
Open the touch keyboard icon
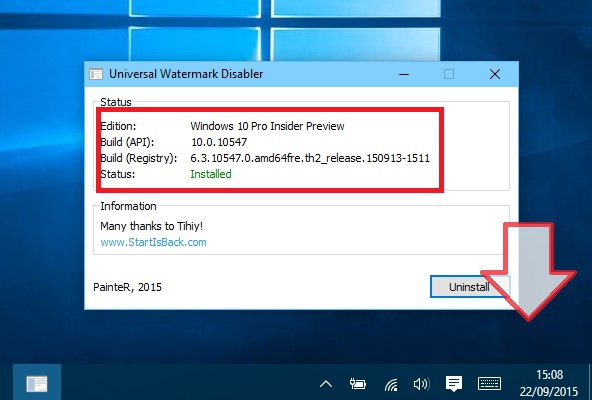click(489, 384)
